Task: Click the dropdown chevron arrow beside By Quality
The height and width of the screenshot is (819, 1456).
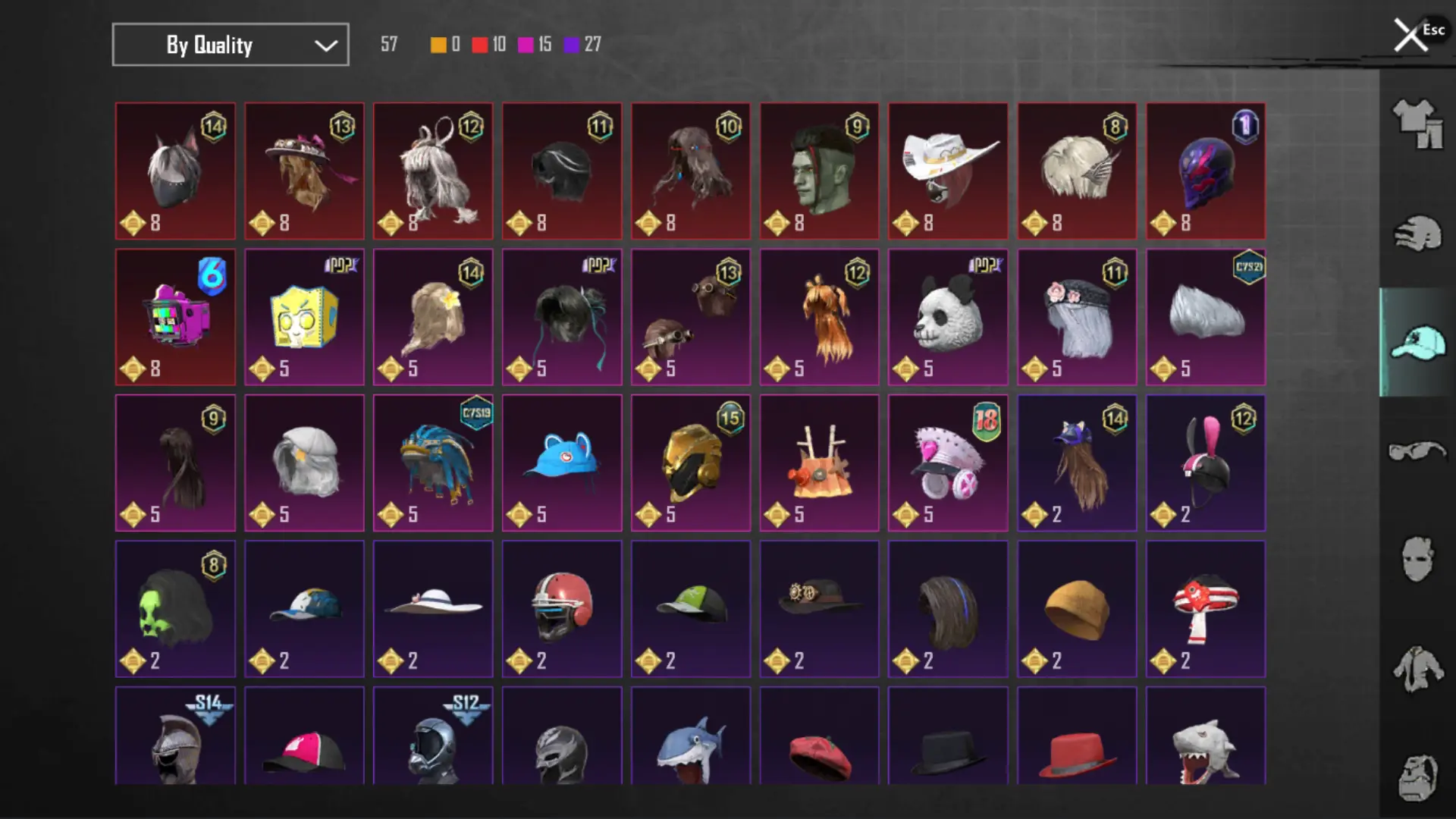Action: [326, 45]
